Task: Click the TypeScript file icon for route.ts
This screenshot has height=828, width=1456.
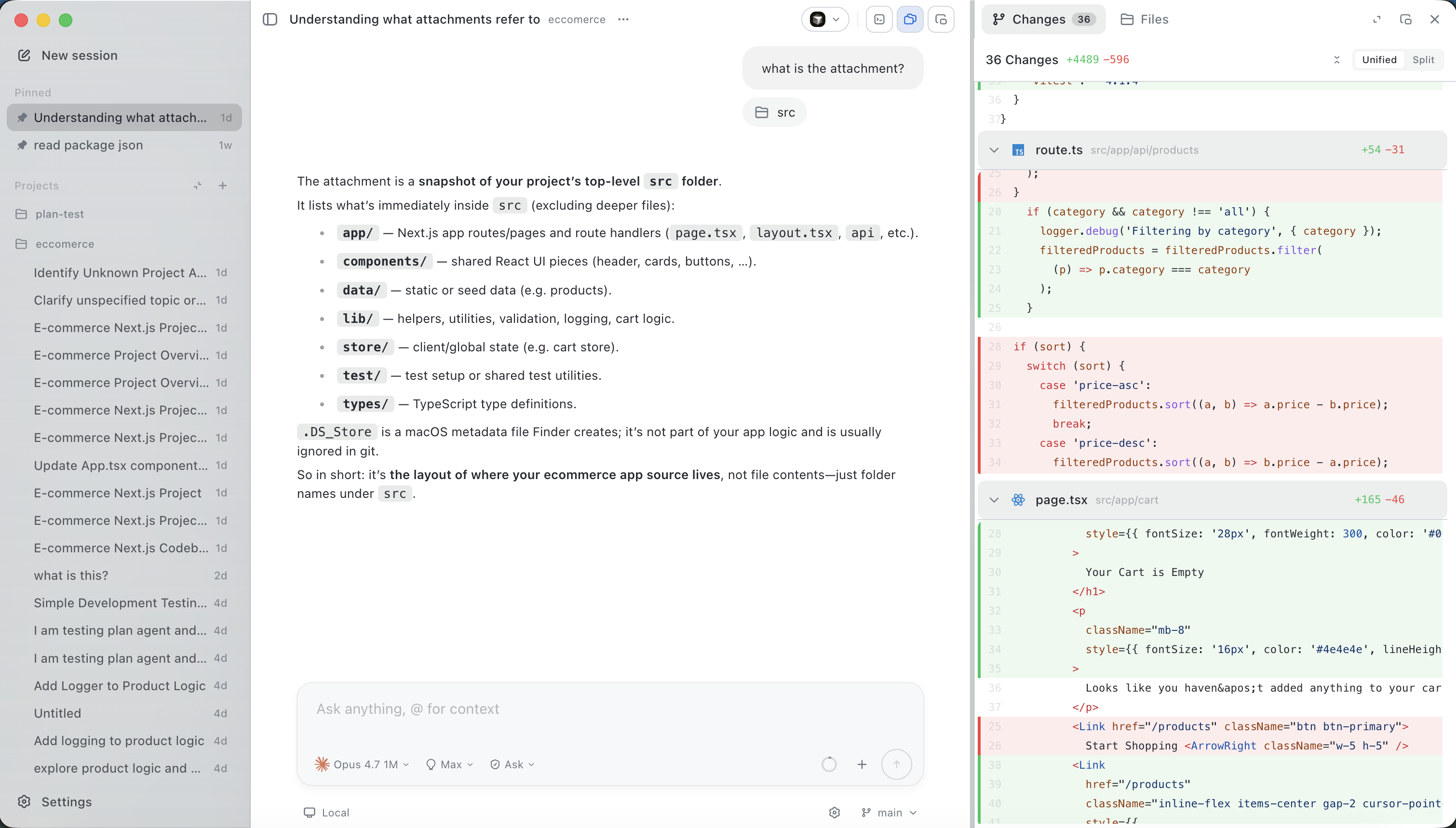Action: point(1018,150)
